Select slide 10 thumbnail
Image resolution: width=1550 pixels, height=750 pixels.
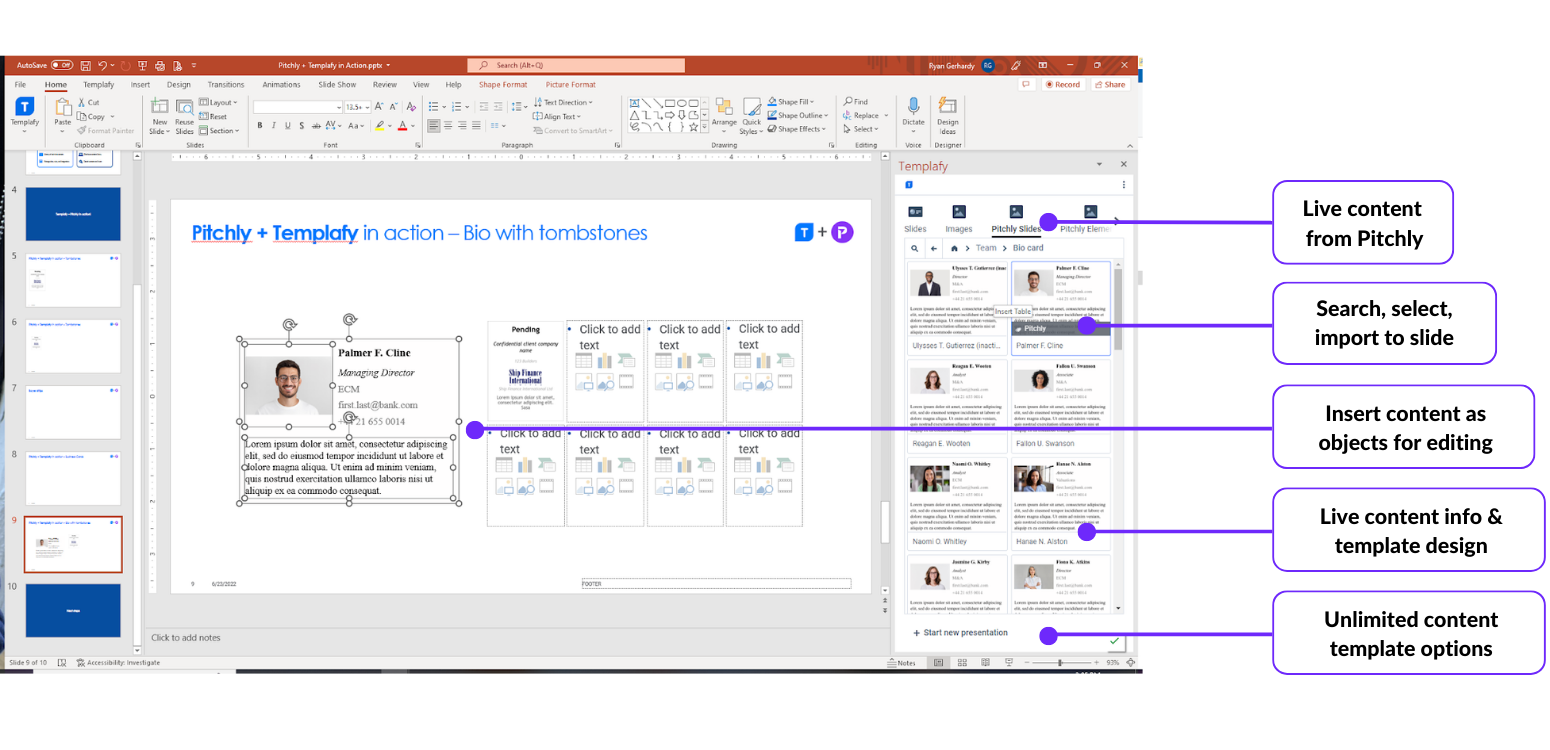(73, 610)
